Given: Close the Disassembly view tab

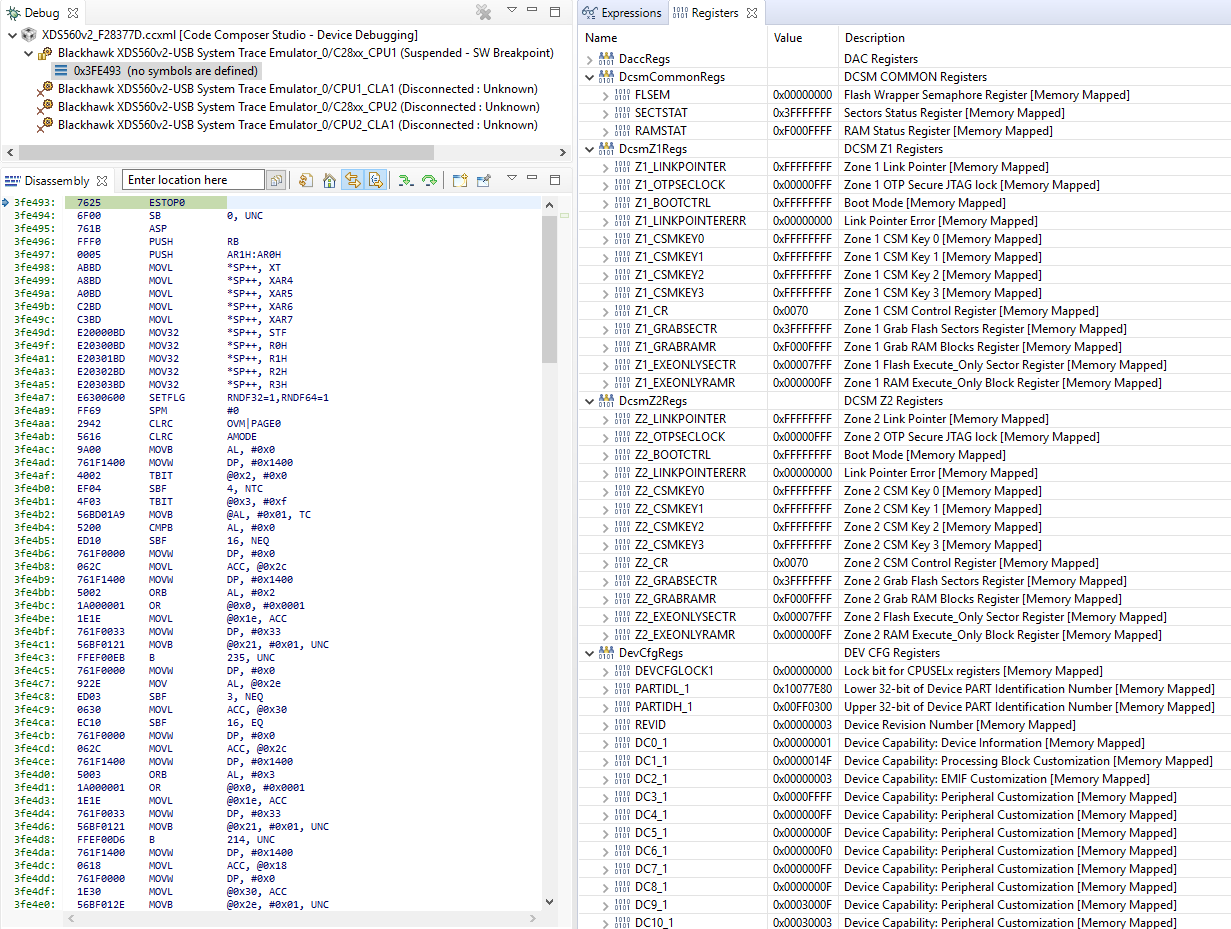Looking at the screenshot, I should 102,181.
